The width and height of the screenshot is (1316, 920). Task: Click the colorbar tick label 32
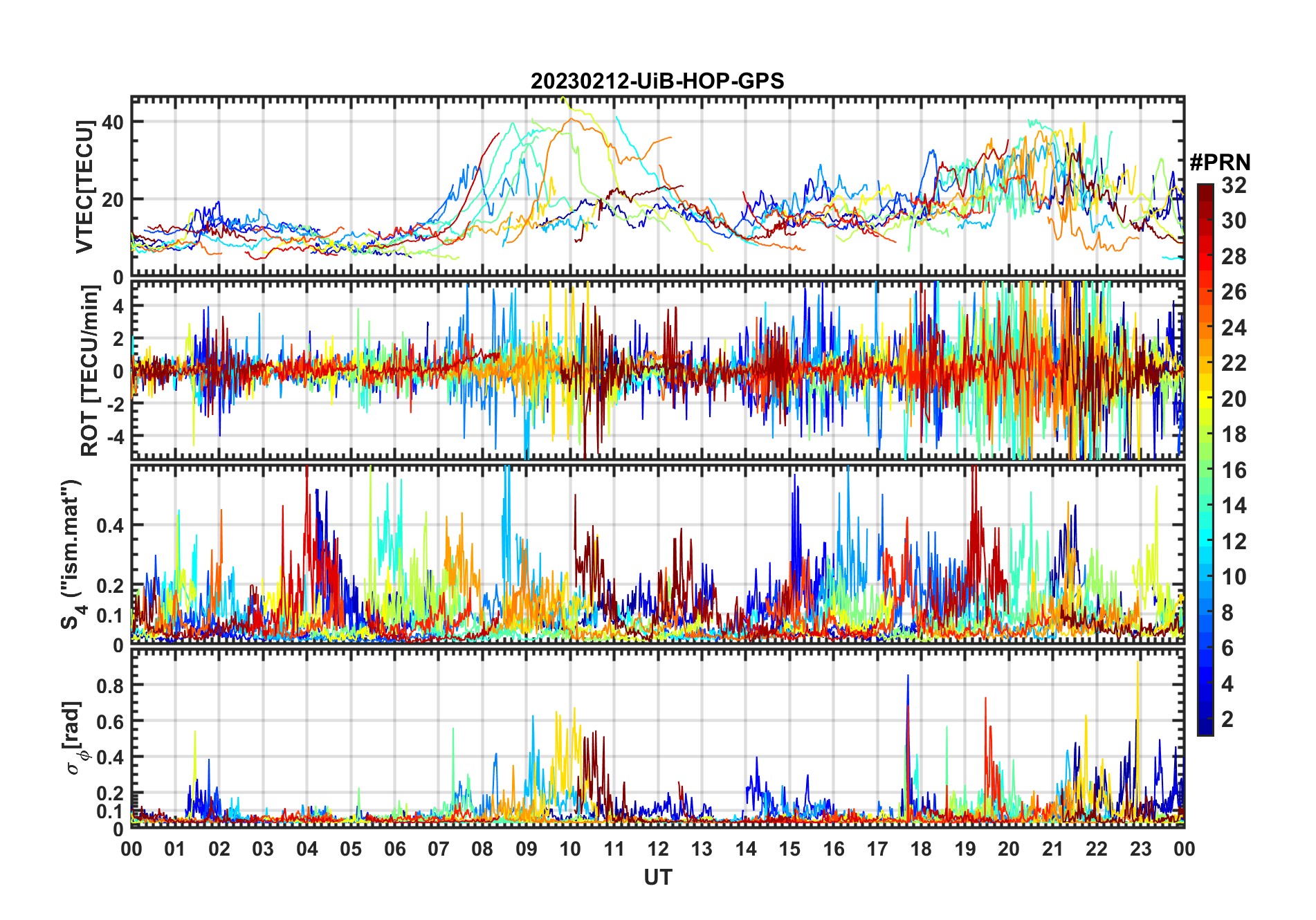[1234, 185]
